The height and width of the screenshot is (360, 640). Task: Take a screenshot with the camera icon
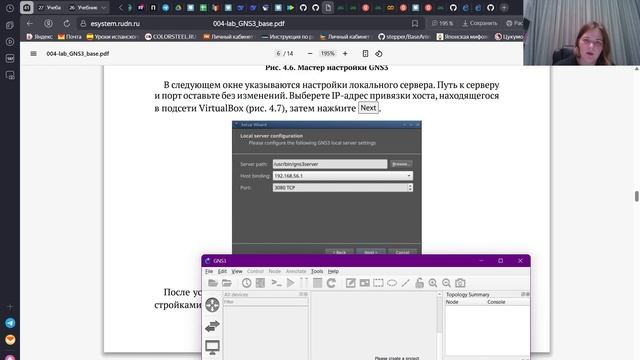pos(460,283)
